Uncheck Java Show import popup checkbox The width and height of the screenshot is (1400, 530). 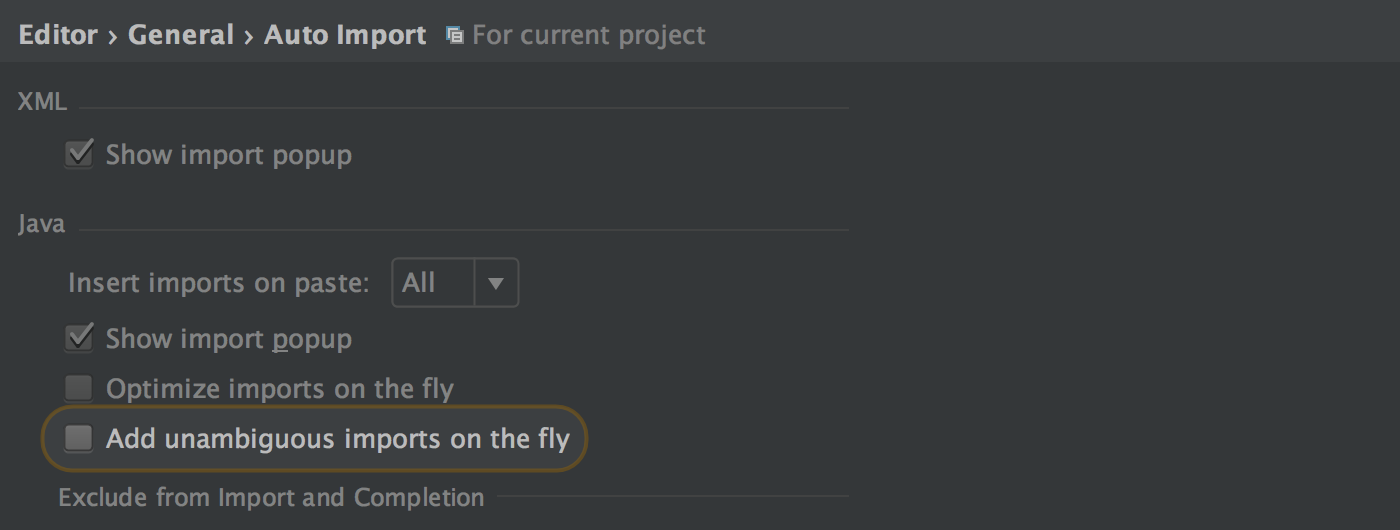tap(78, 339)
